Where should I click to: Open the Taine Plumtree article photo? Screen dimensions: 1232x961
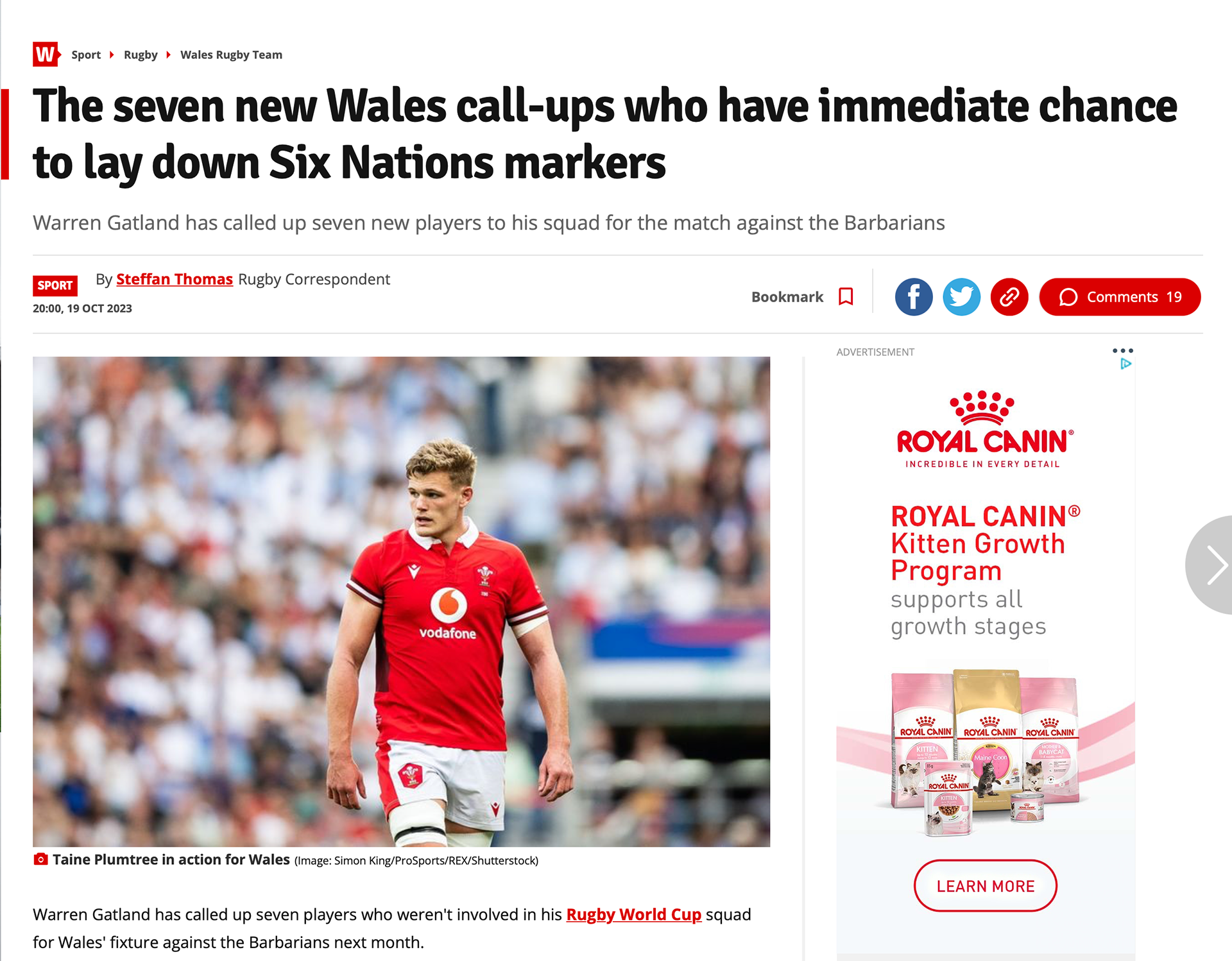(402, 602)
